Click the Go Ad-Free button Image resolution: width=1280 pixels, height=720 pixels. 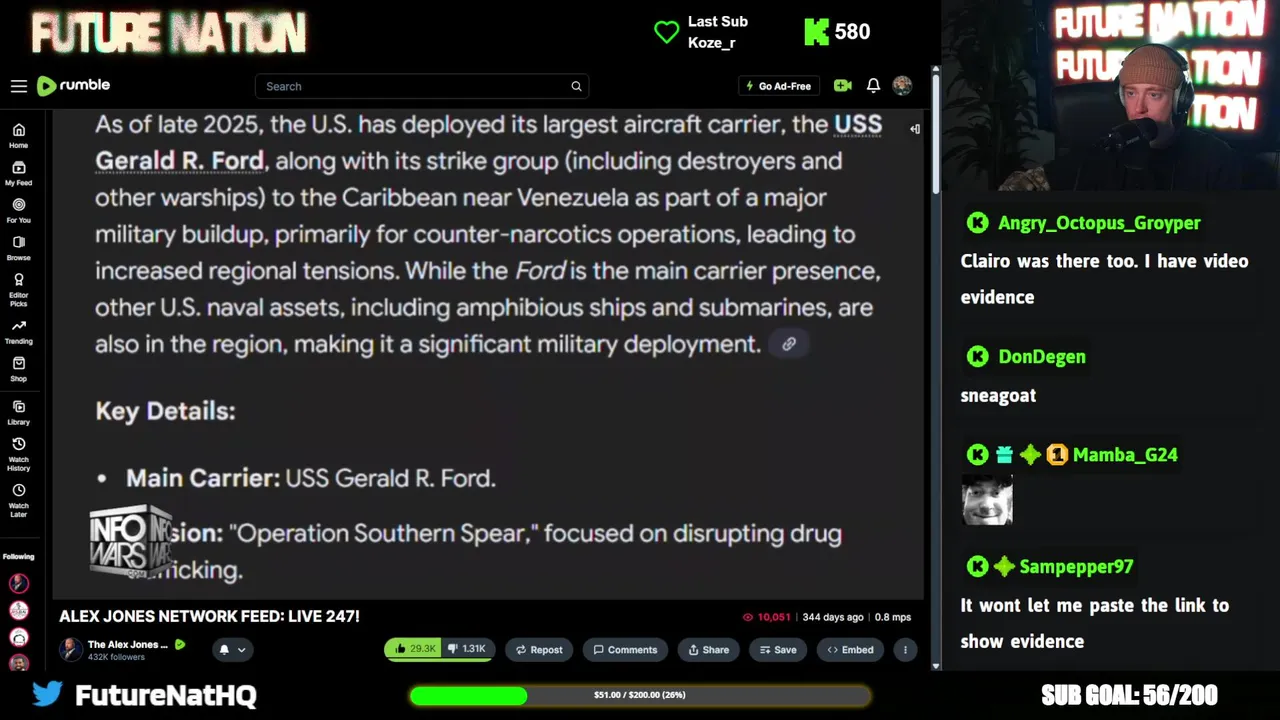pos(778,86)
